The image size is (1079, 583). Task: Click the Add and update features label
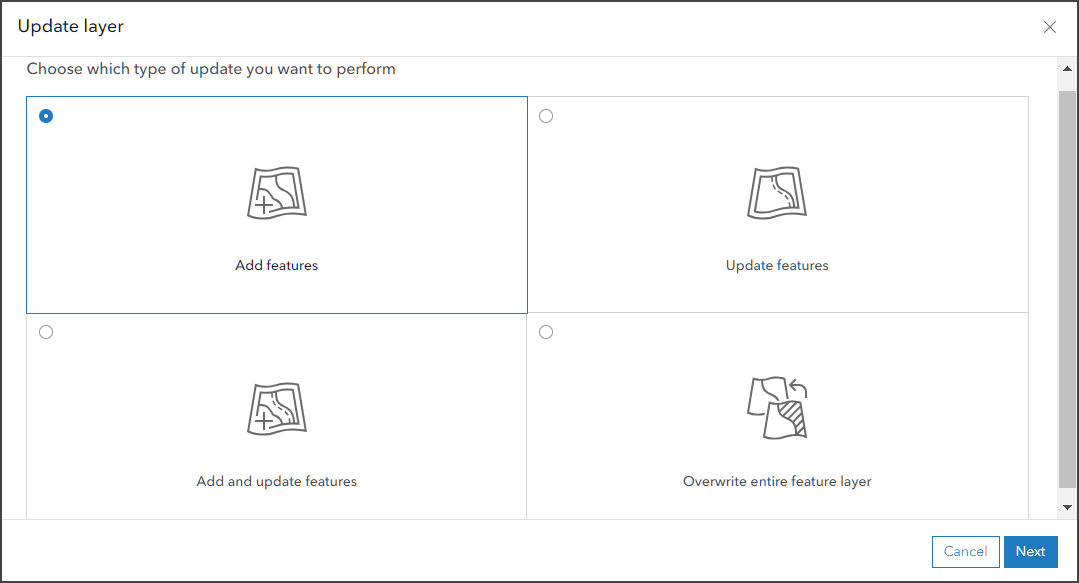pyautogui.click(x=277, y=482)
